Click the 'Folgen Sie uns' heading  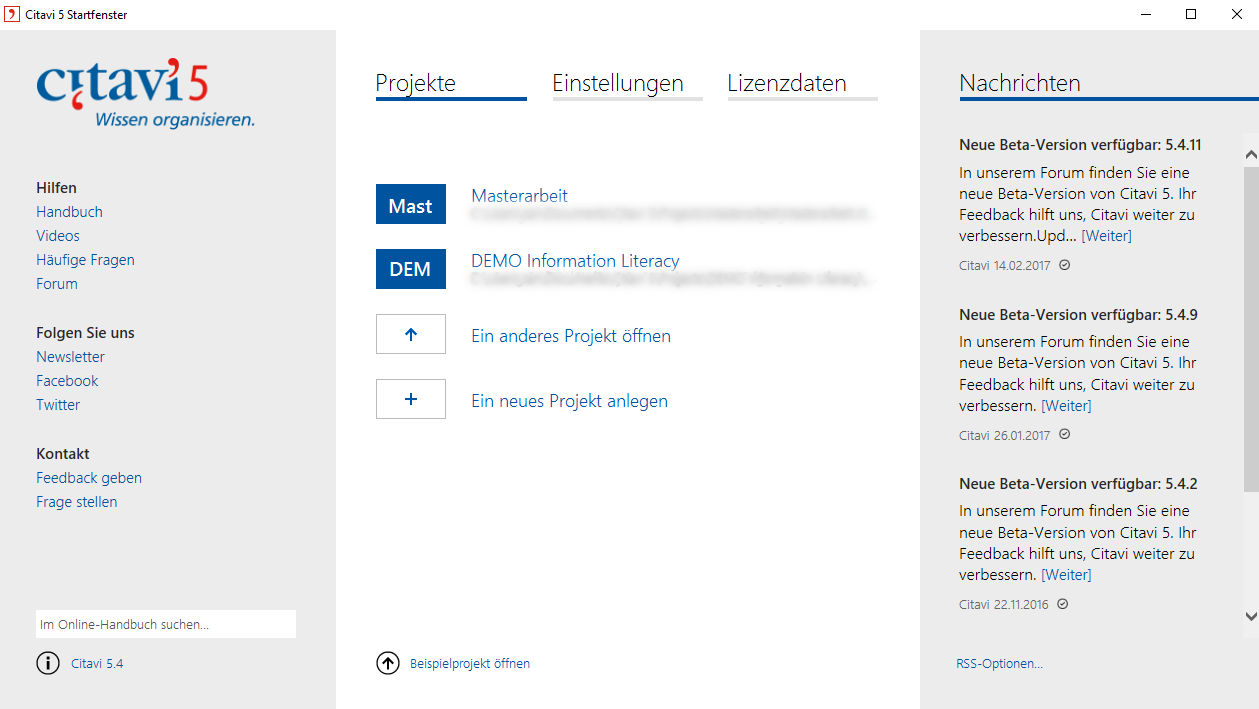click(85, 333)
